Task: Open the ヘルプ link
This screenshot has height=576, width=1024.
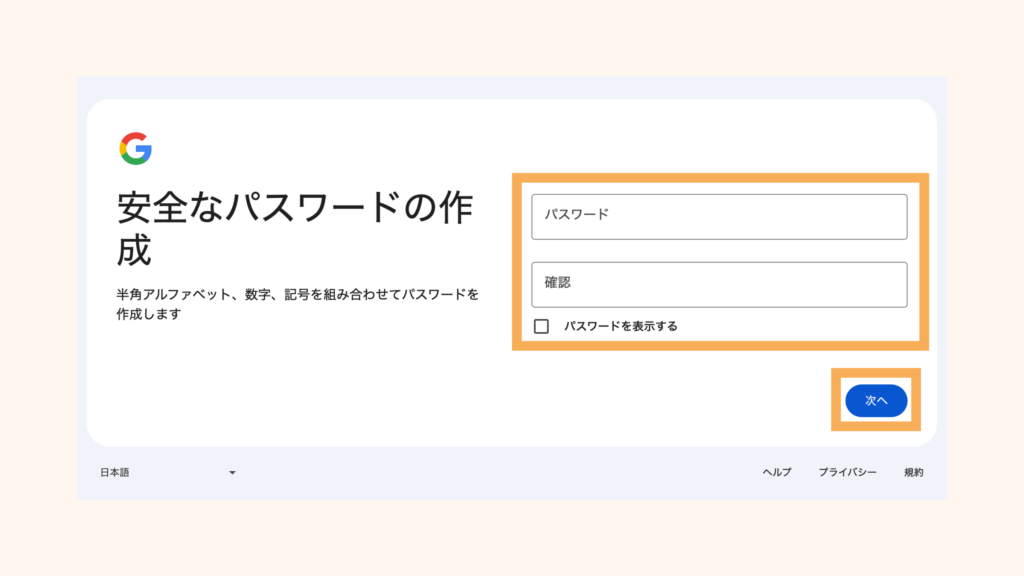Action: 776,472
